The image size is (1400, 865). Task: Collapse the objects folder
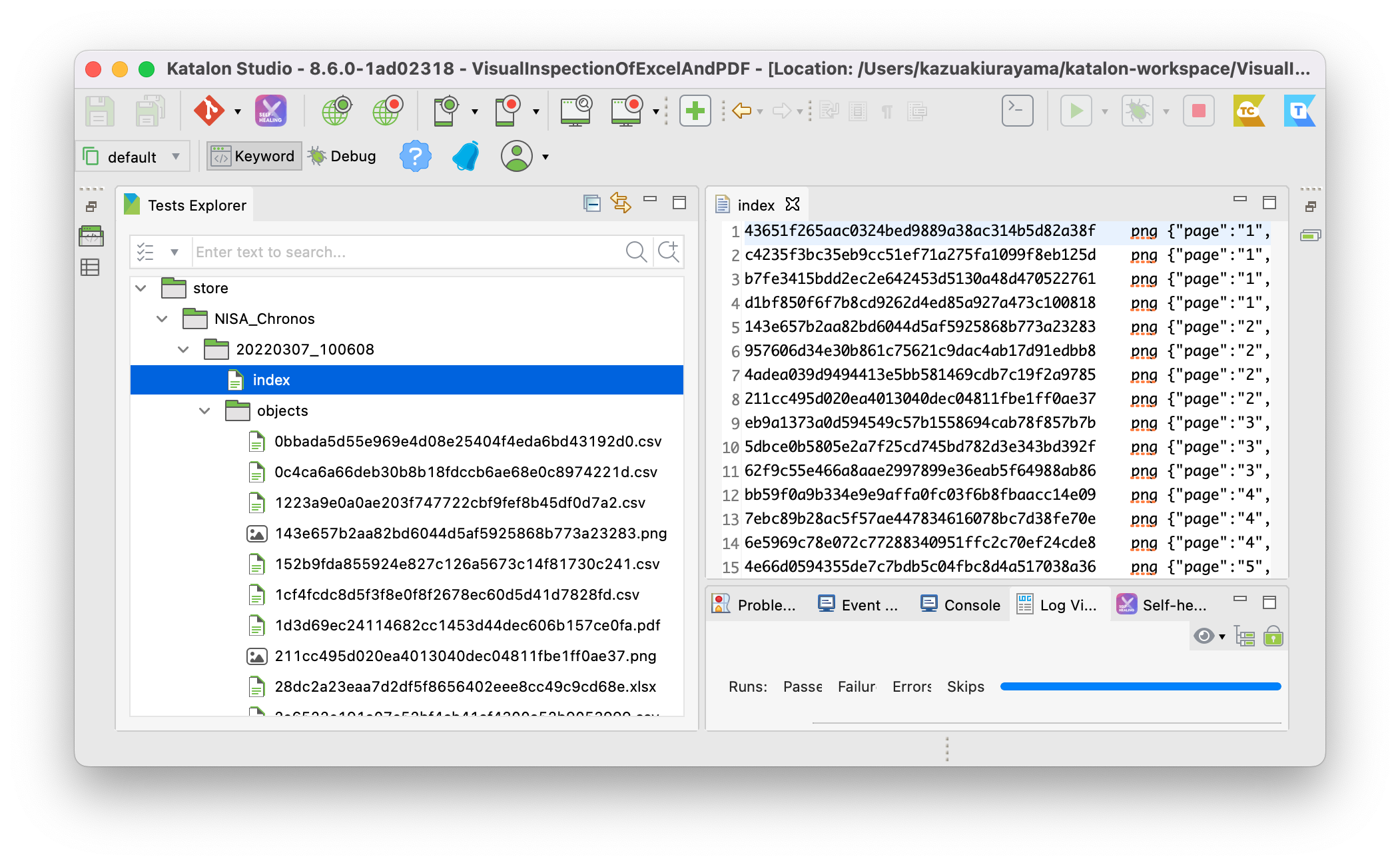point(204,411)
